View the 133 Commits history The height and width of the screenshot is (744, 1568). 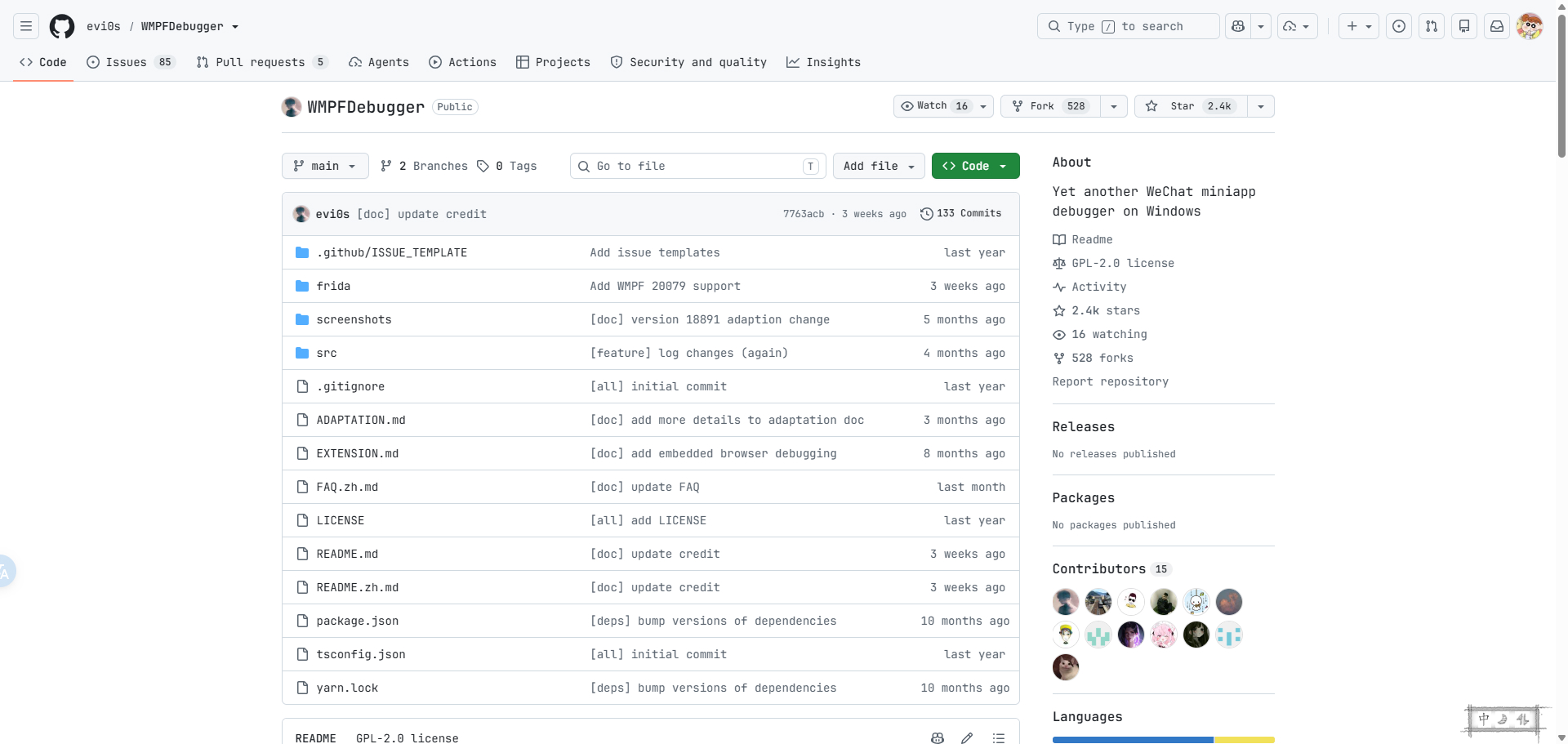point(960,213)
